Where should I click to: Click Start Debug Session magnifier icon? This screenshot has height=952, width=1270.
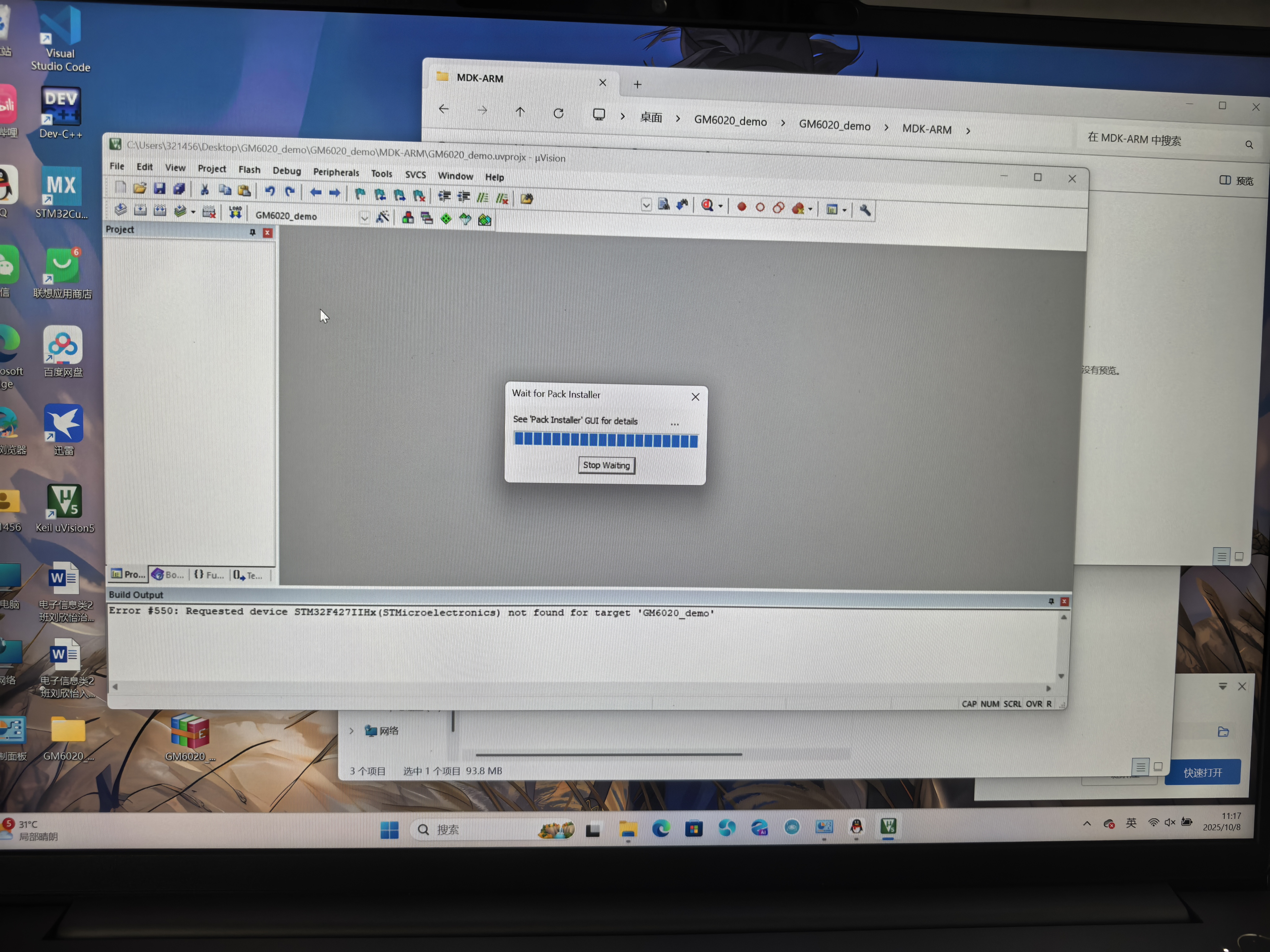[x=707, y=205]
